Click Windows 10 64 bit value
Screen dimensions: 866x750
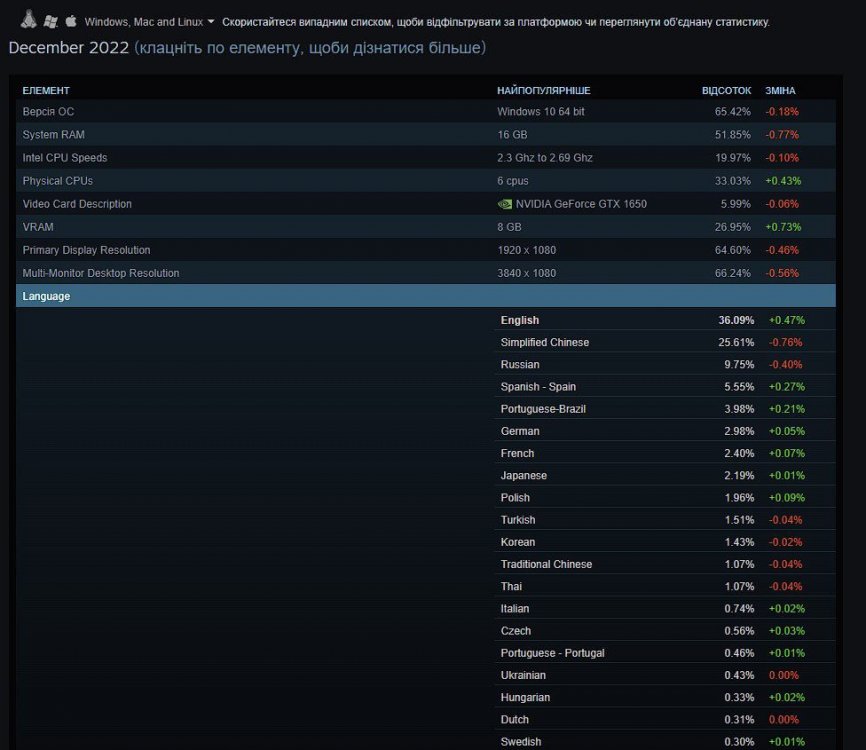(541, 112)
